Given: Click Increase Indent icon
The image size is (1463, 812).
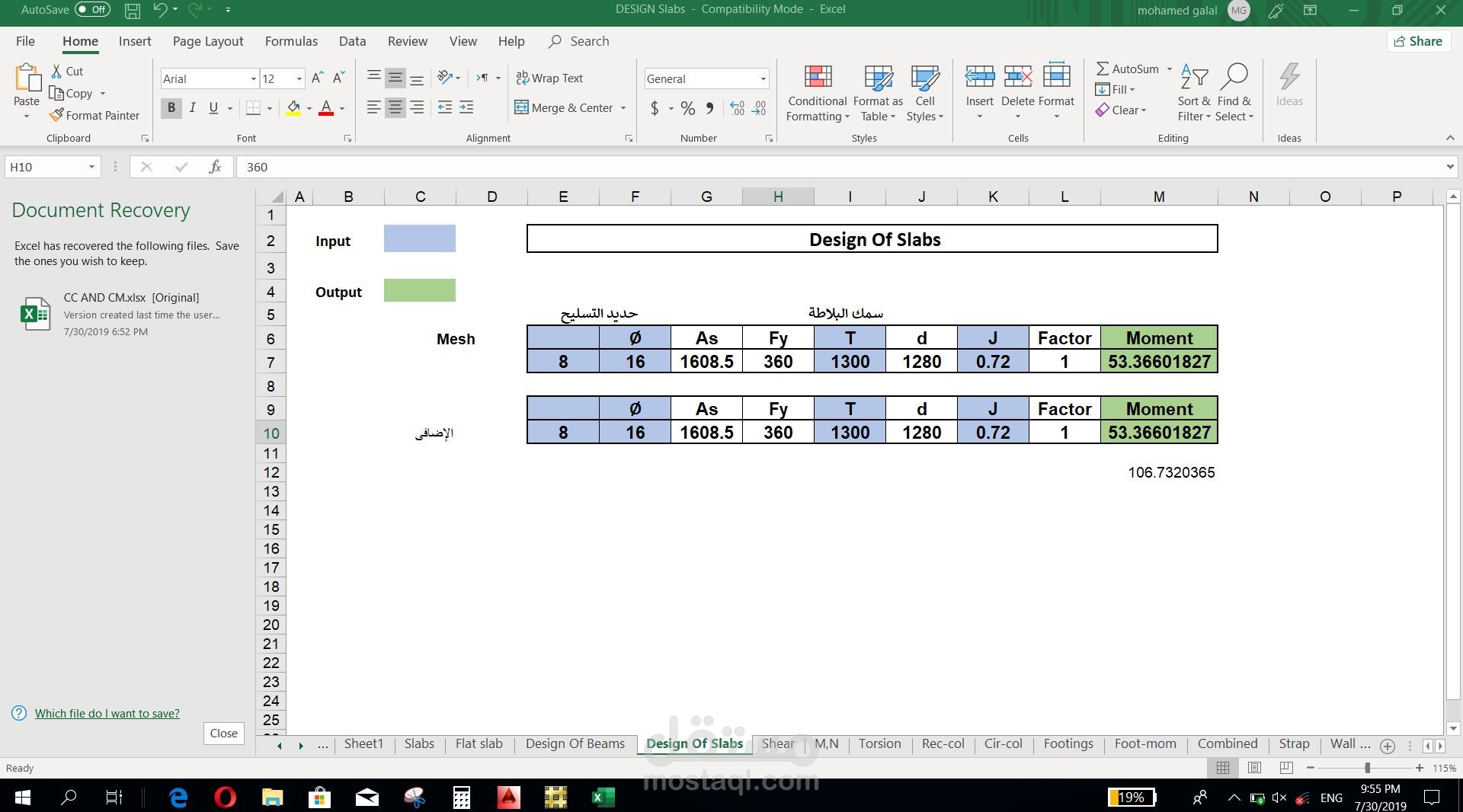Looking at the screenshot, I should [466, 107].
